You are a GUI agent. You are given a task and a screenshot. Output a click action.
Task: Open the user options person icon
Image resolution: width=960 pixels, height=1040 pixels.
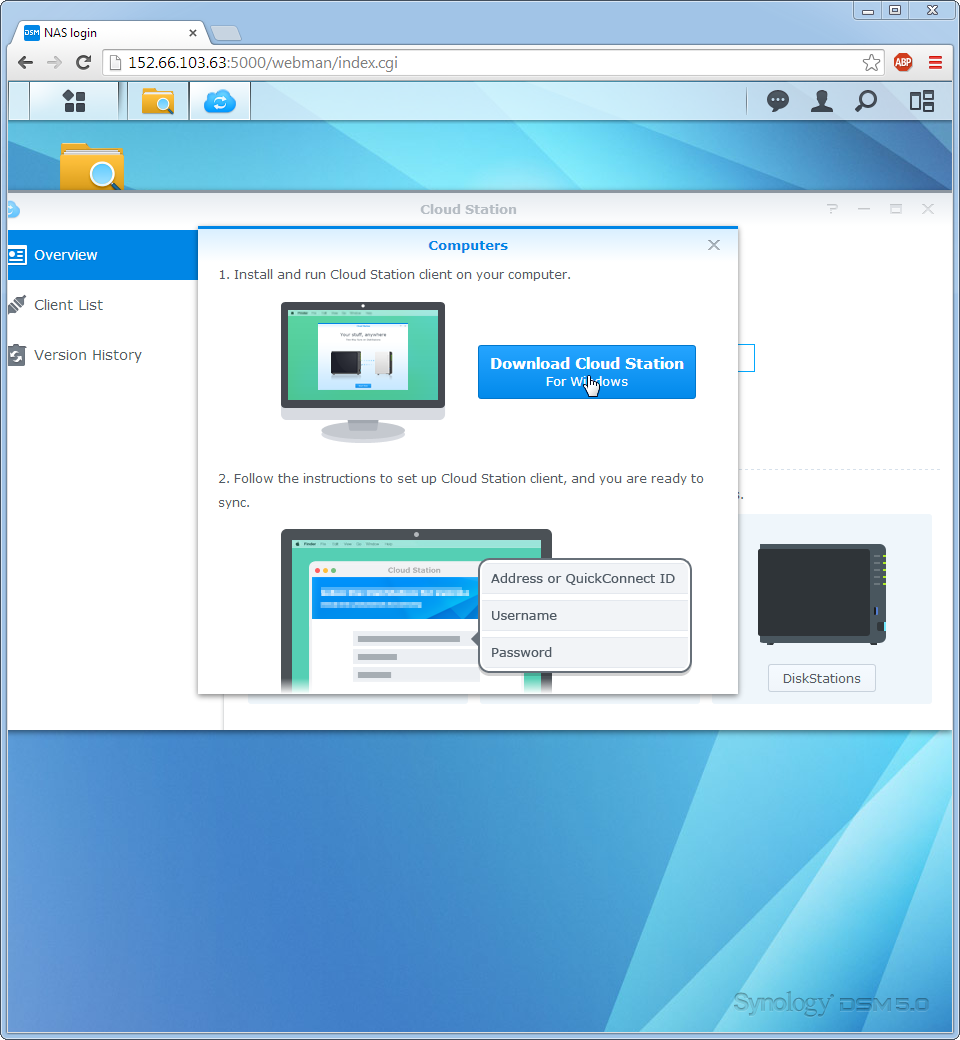[822, 101]
